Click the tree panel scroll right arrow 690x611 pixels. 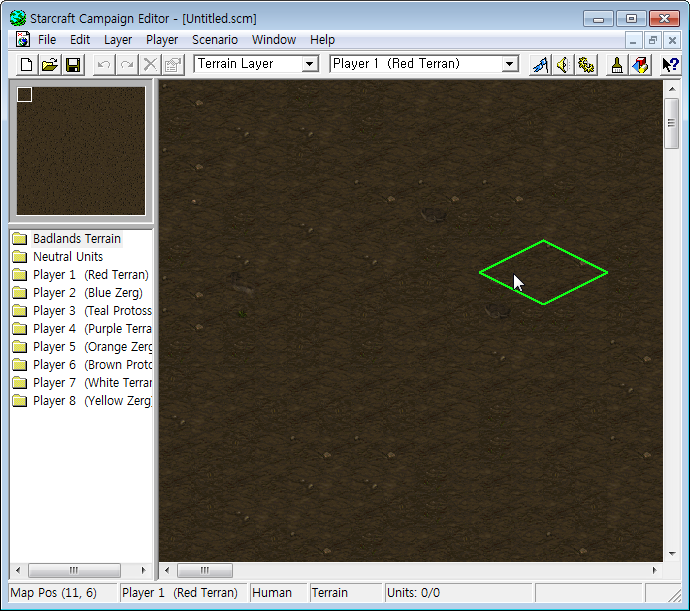tap(143, 571)
